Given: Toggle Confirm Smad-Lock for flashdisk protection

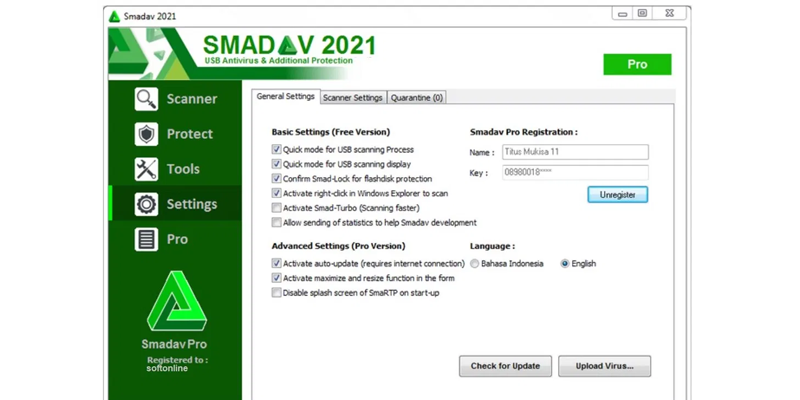Looking at the screenshot, I should click(277, 179).
